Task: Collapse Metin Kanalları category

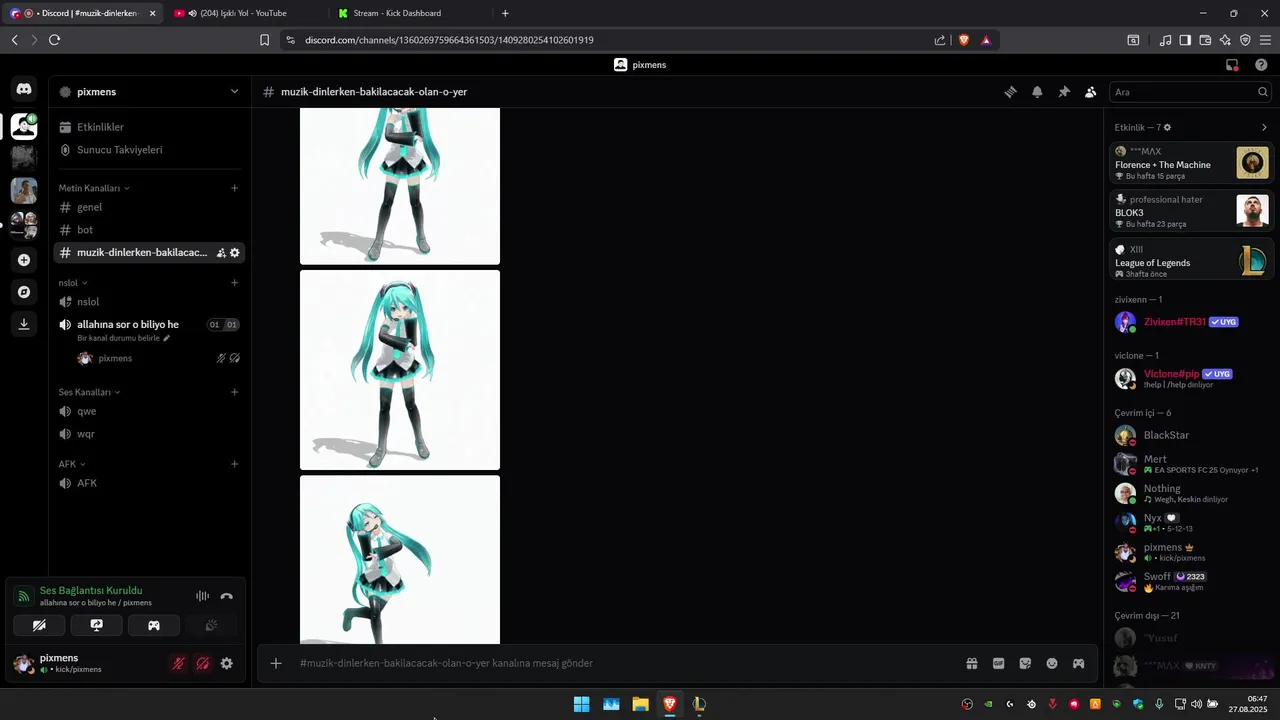Action: (94, 188)
